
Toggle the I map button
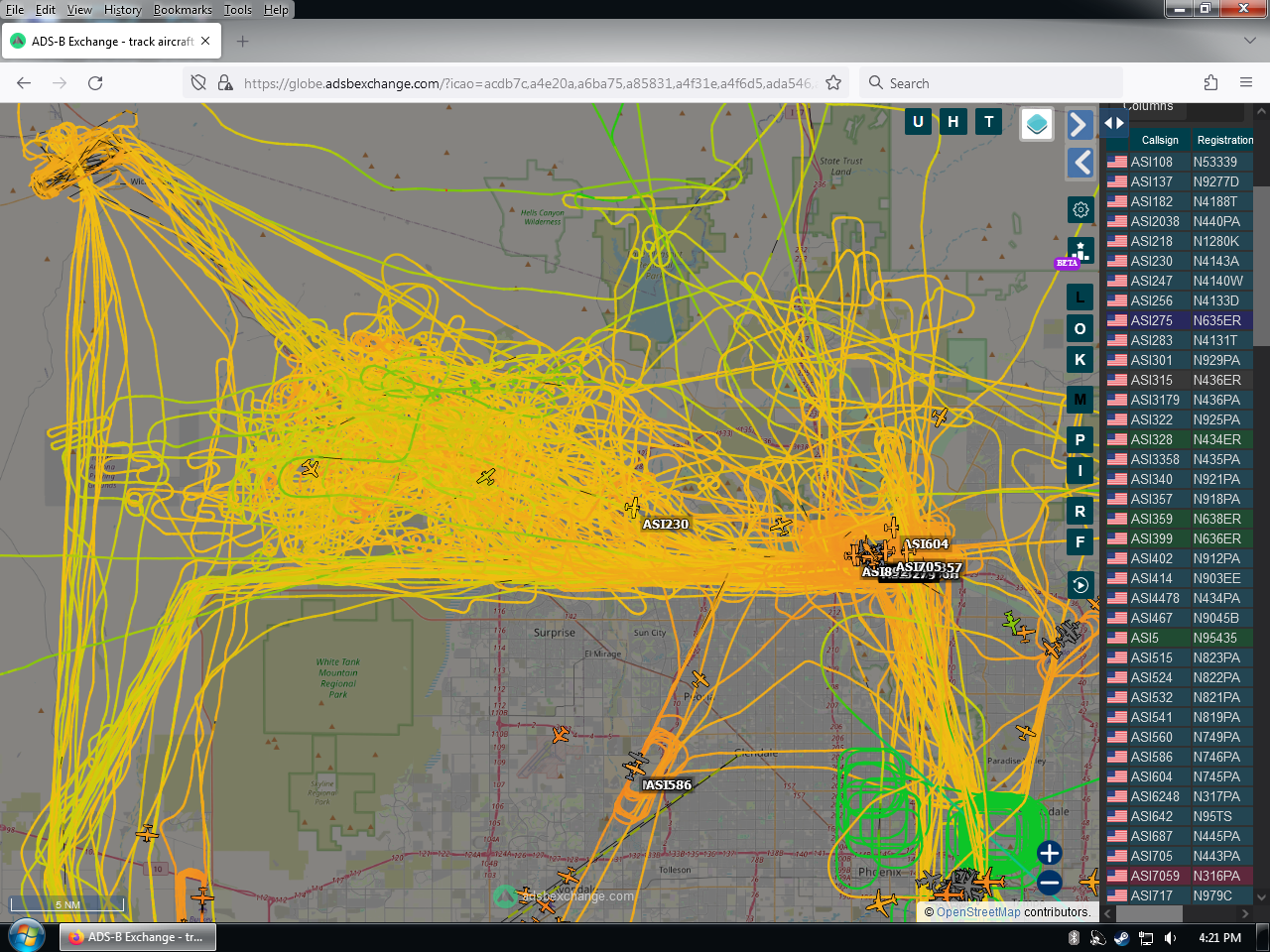[x=1080, y=470]
